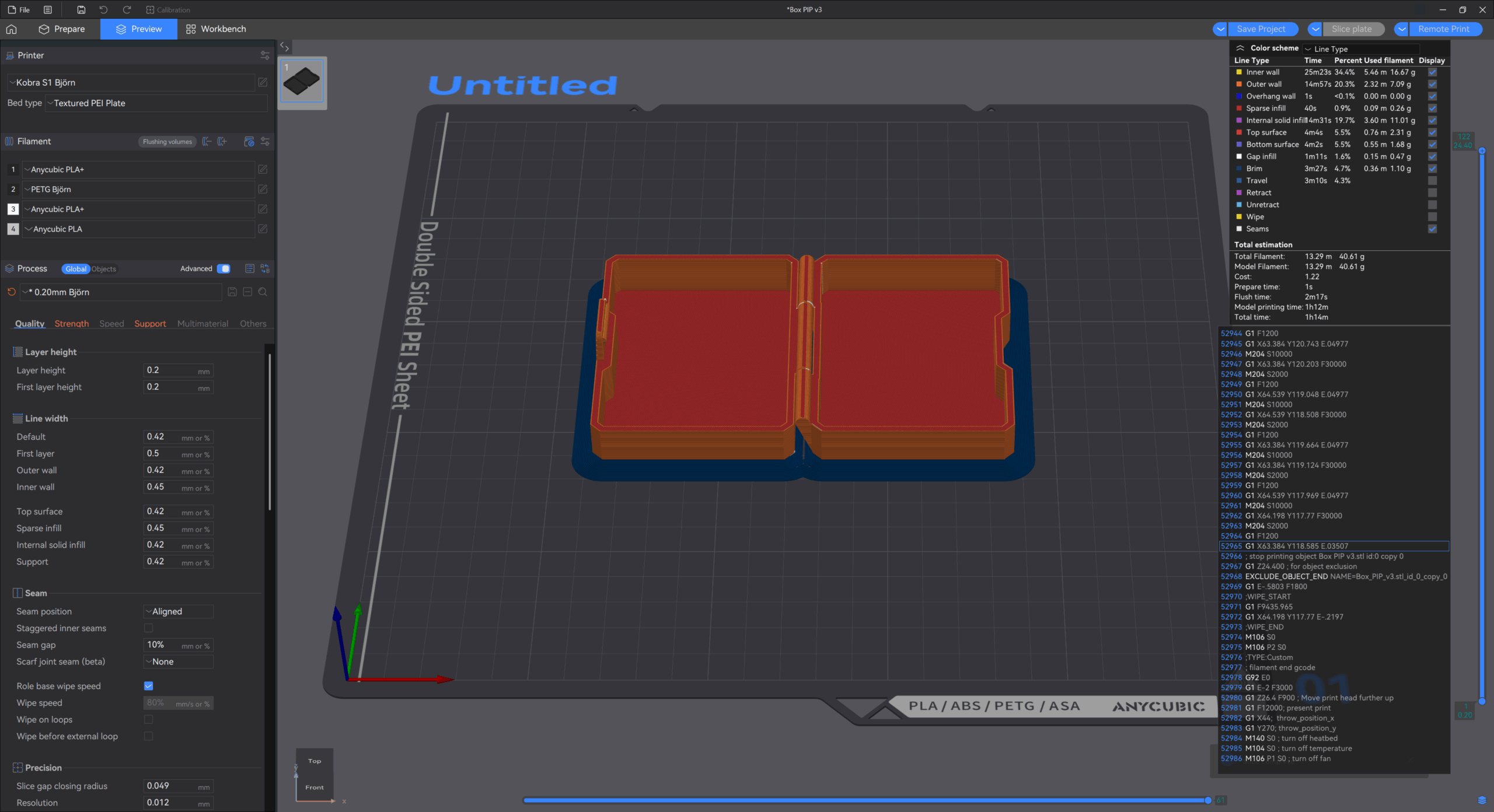Screen dimensions: 1494x812
Task: Open the Color scheme Line Type dropdown
Action: point(1360,49)
